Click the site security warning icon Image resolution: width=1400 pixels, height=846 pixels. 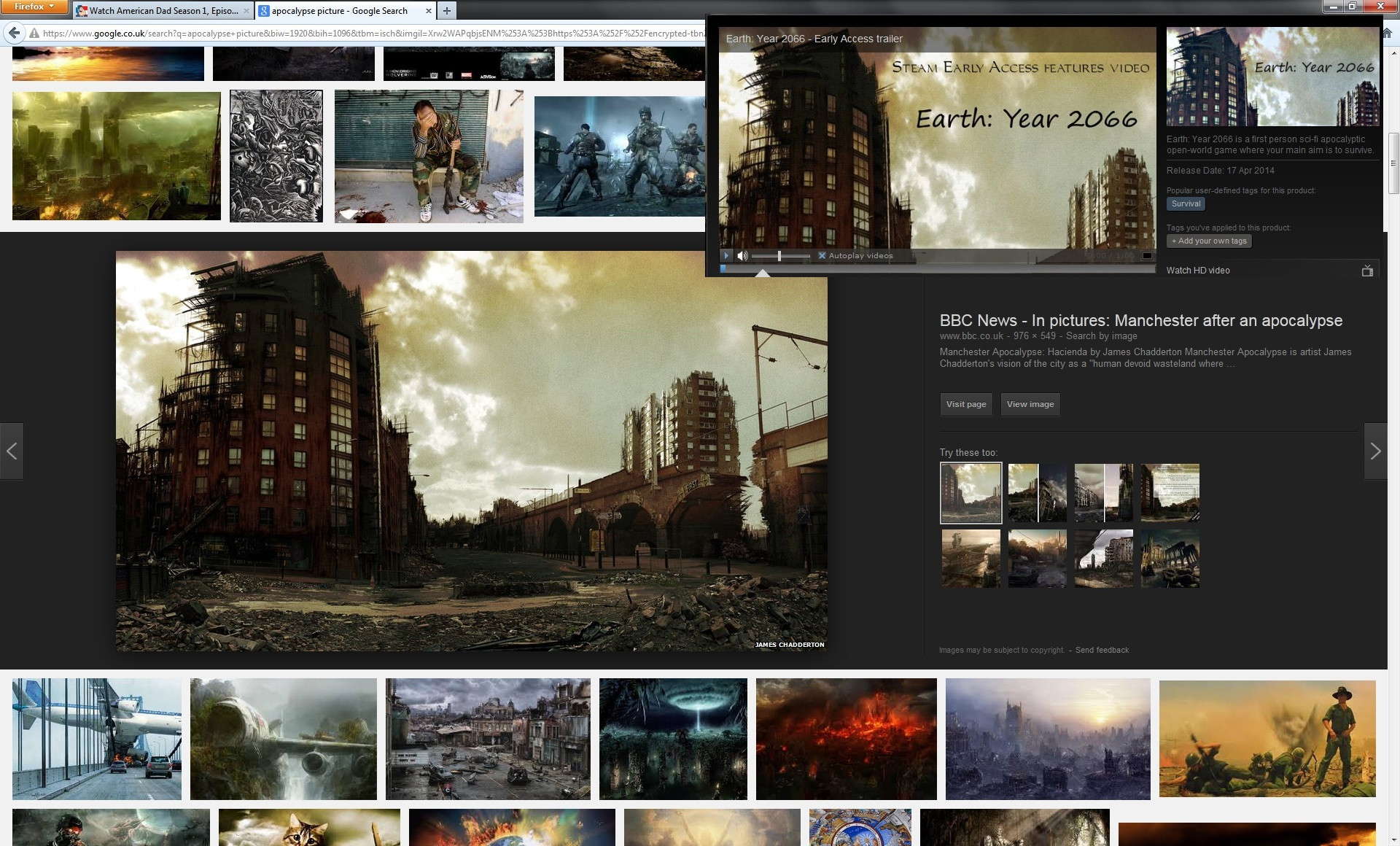point(34,33)
